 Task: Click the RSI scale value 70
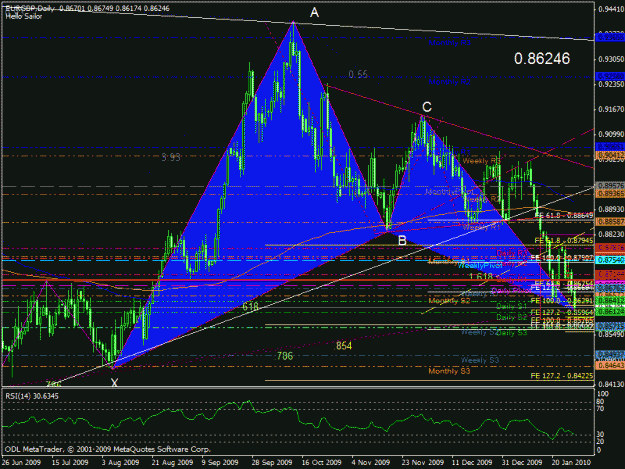(601, 409)
